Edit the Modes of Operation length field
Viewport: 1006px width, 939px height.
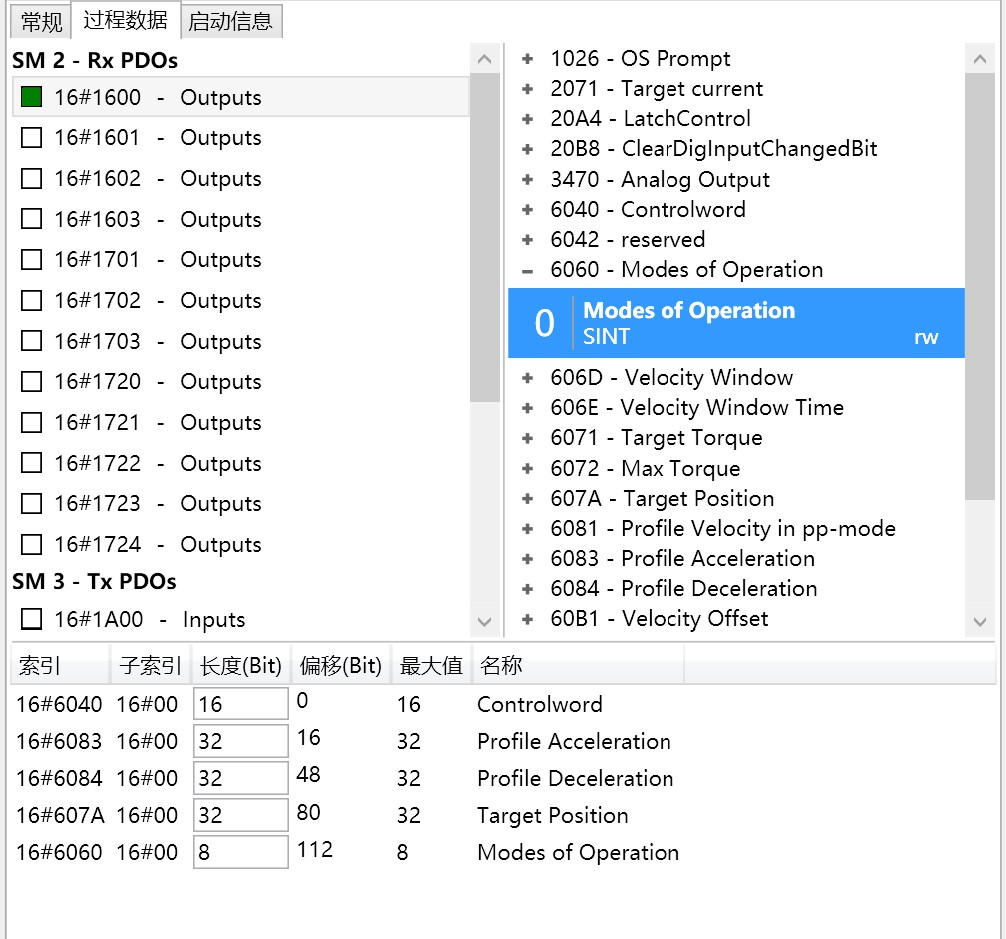click(x=240, y=852)
